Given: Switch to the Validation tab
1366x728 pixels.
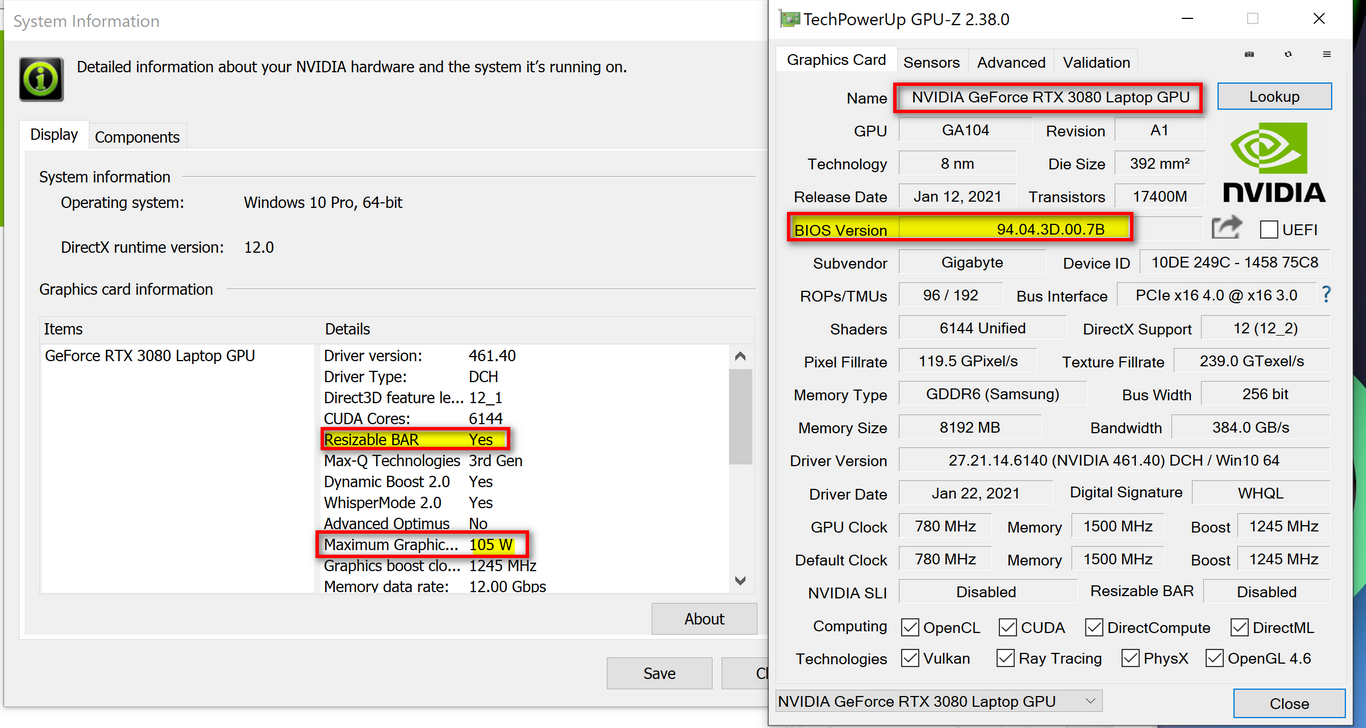Looking at the screenshot, I should pos(1096,62).
